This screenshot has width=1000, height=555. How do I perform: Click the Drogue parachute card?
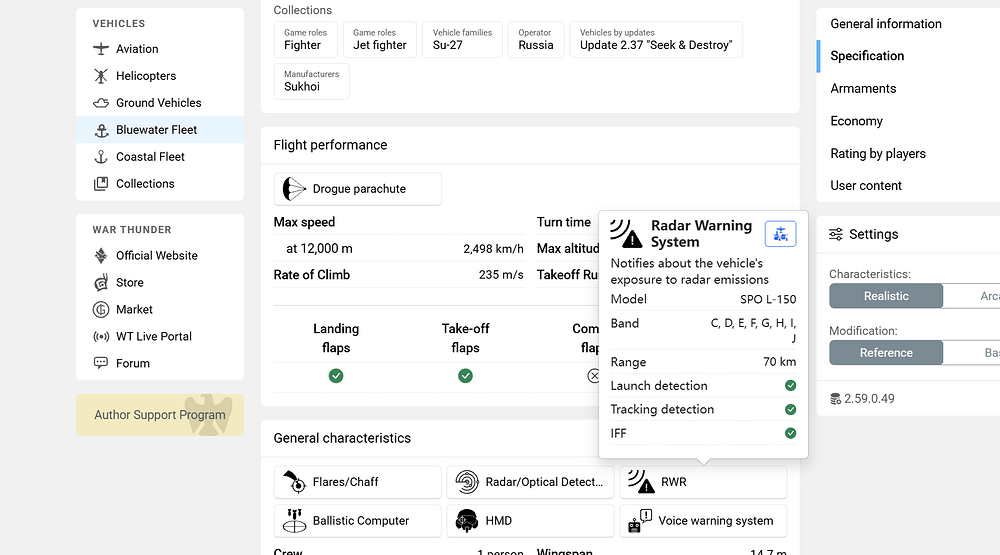357,189
